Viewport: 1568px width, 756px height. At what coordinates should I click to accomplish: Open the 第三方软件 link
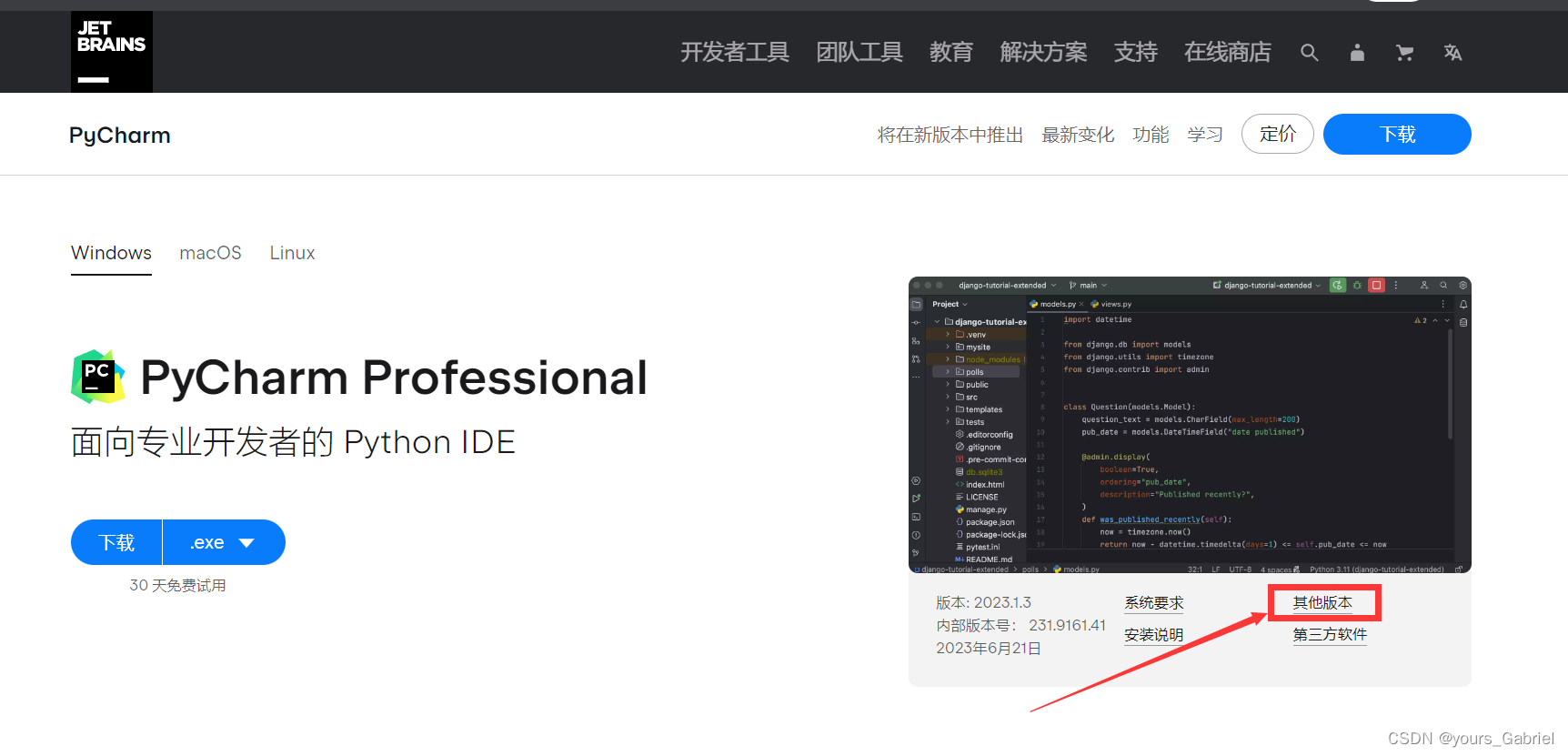[x=1330, y=635]
